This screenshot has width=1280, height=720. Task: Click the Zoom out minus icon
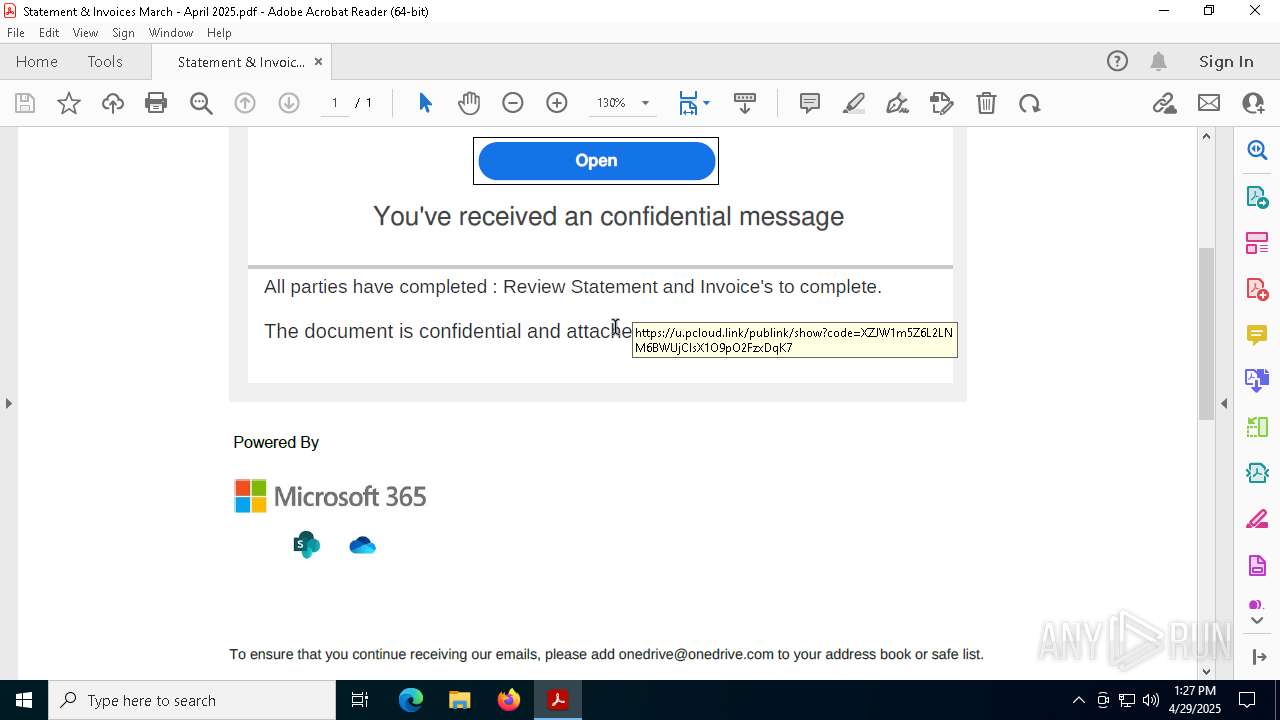pos(513,103)
